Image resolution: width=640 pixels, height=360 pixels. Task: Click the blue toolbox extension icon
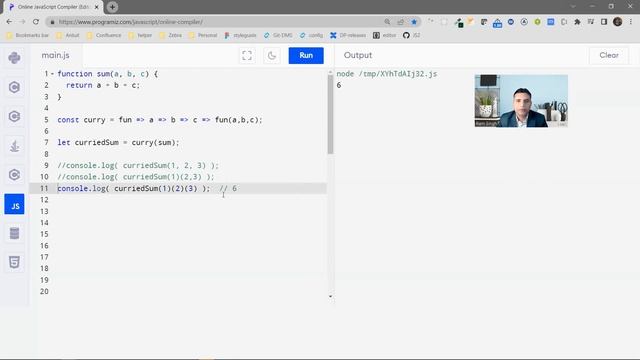pos(497,23)
